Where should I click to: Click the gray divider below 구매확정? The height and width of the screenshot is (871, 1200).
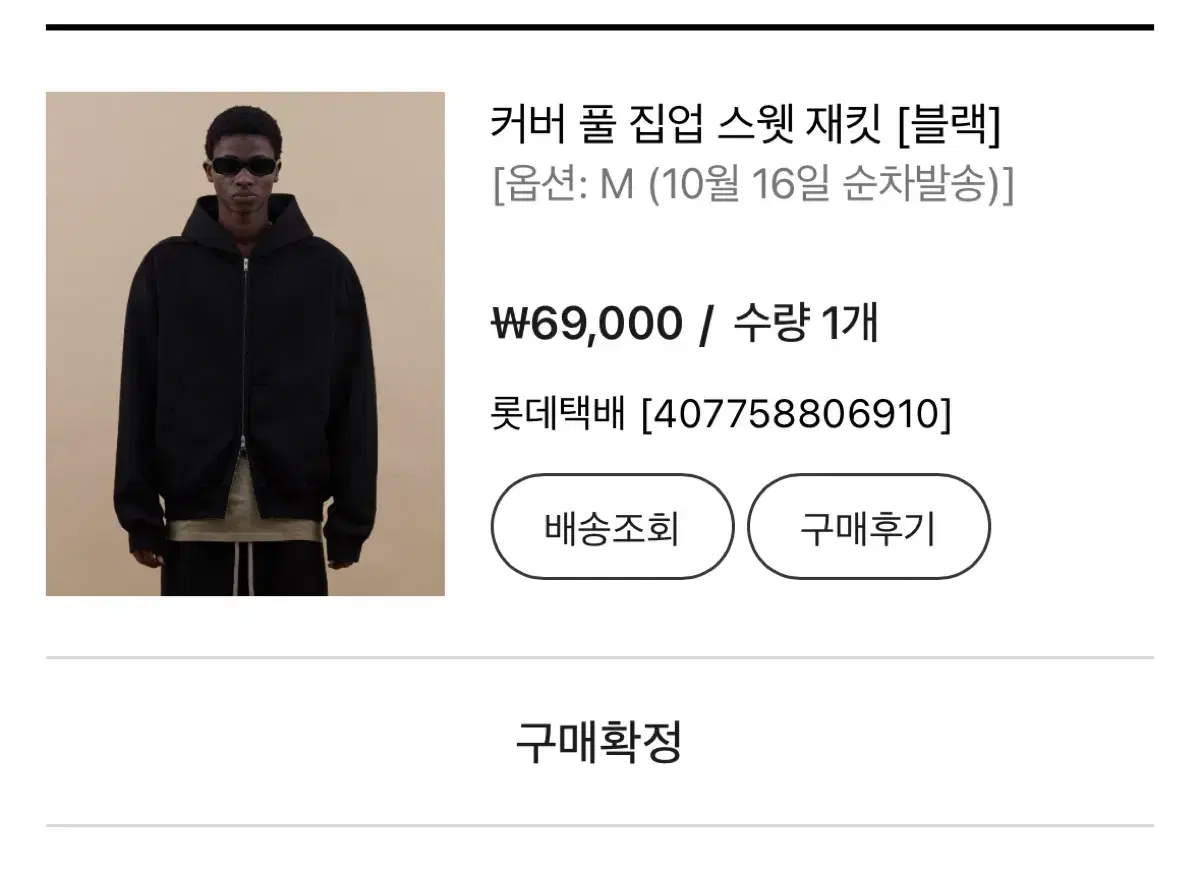600,825
